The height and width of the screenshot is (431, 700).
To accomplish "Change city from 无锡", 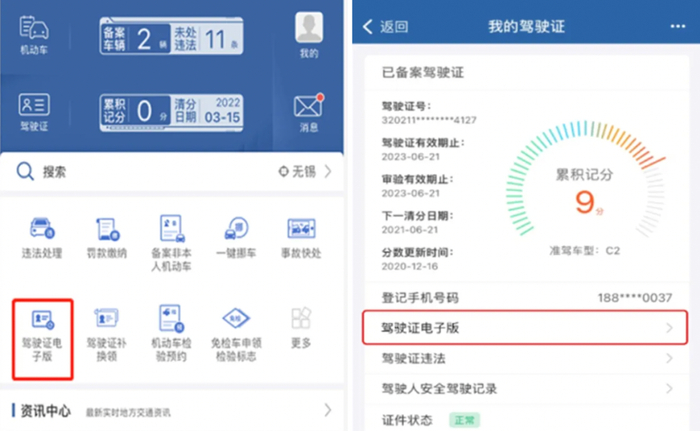I will point(304,172).
